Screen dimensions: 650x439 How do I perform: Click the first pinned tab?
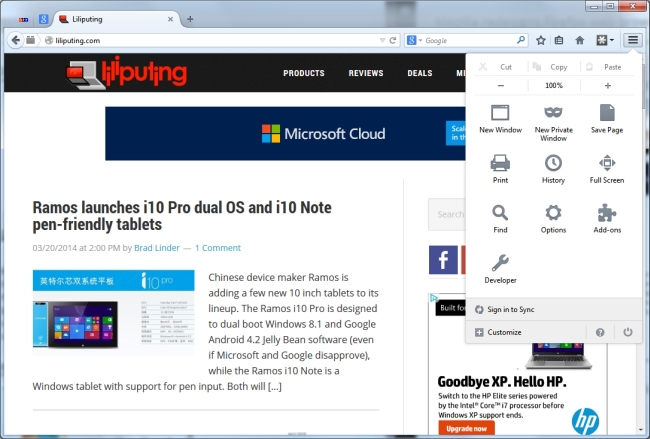click(24, 19)
